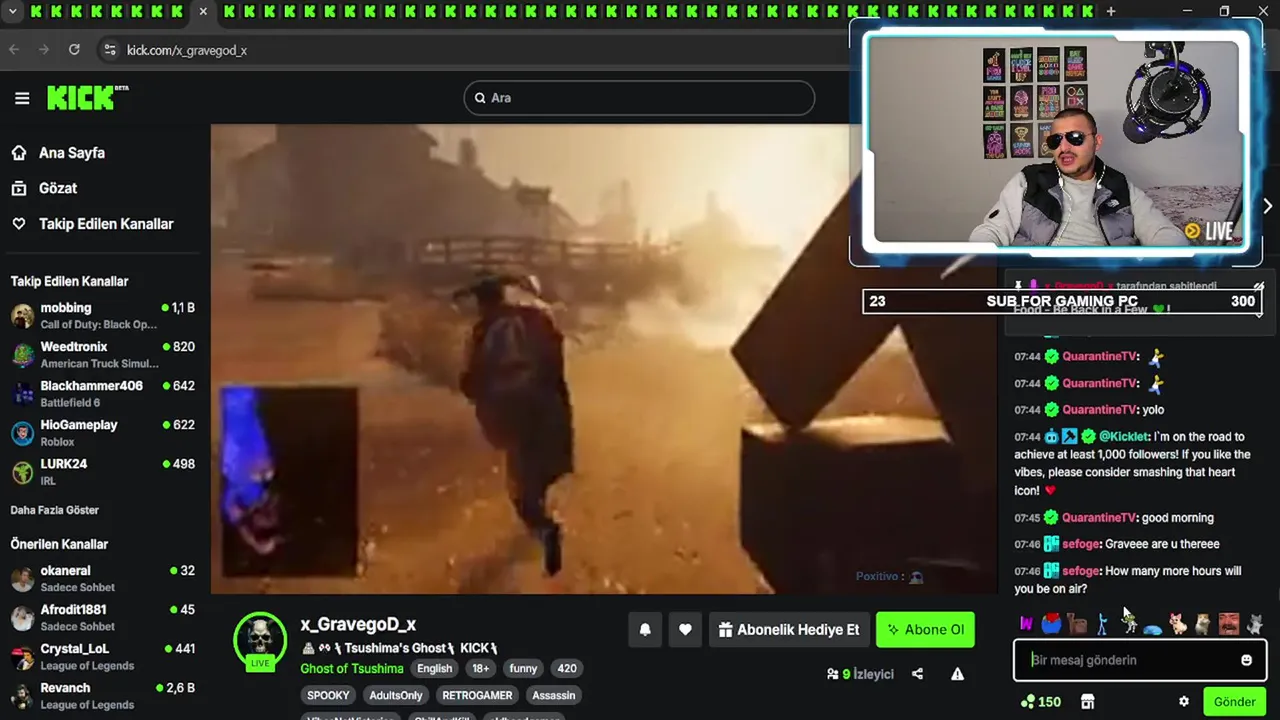
Task: Open the mobbing channel
Action: [x=102, y=315]
